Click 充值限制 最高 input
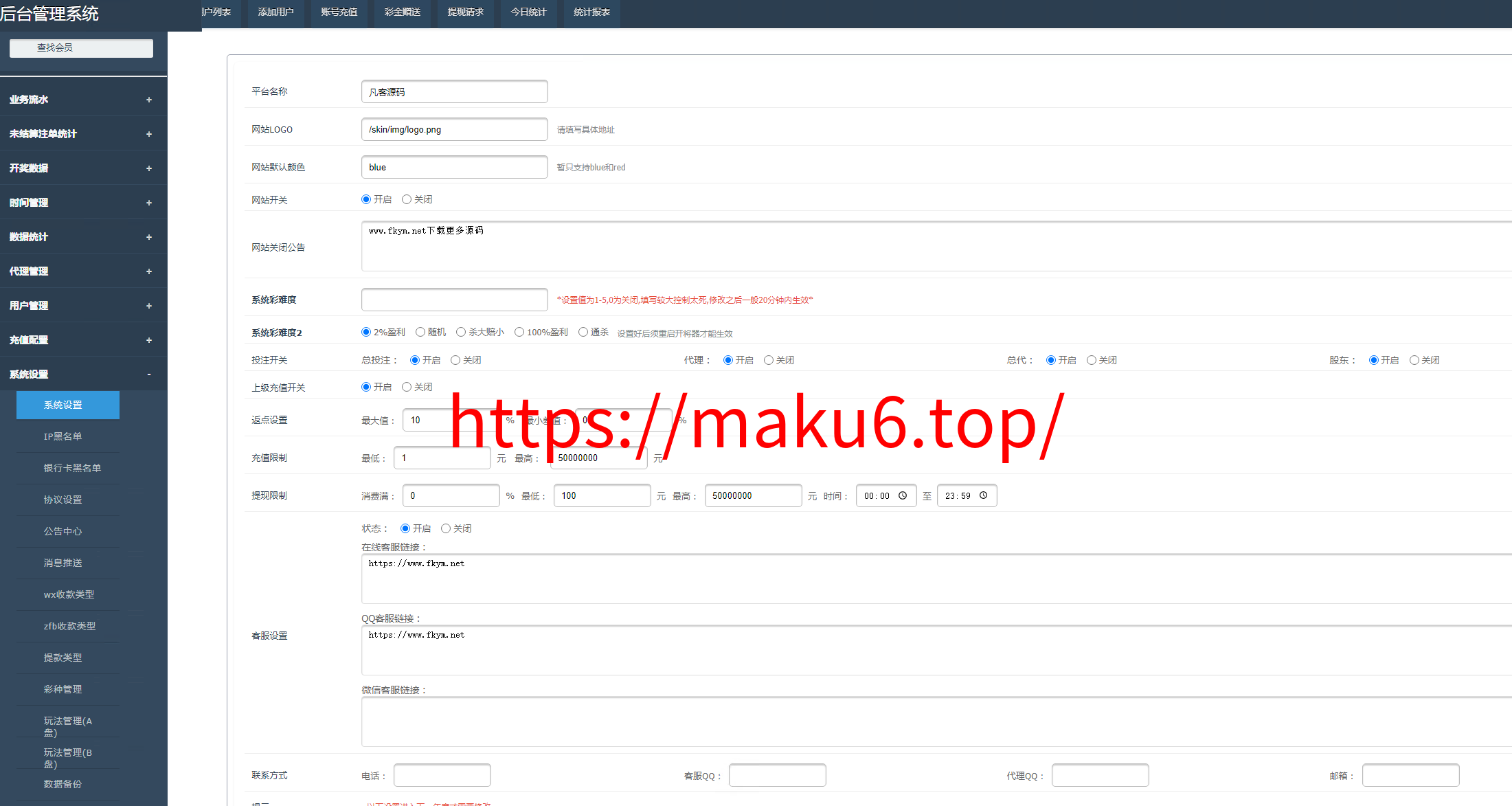Image resolution: width=1512 pixels, height=806 pixels. click(x=599, y=458)
